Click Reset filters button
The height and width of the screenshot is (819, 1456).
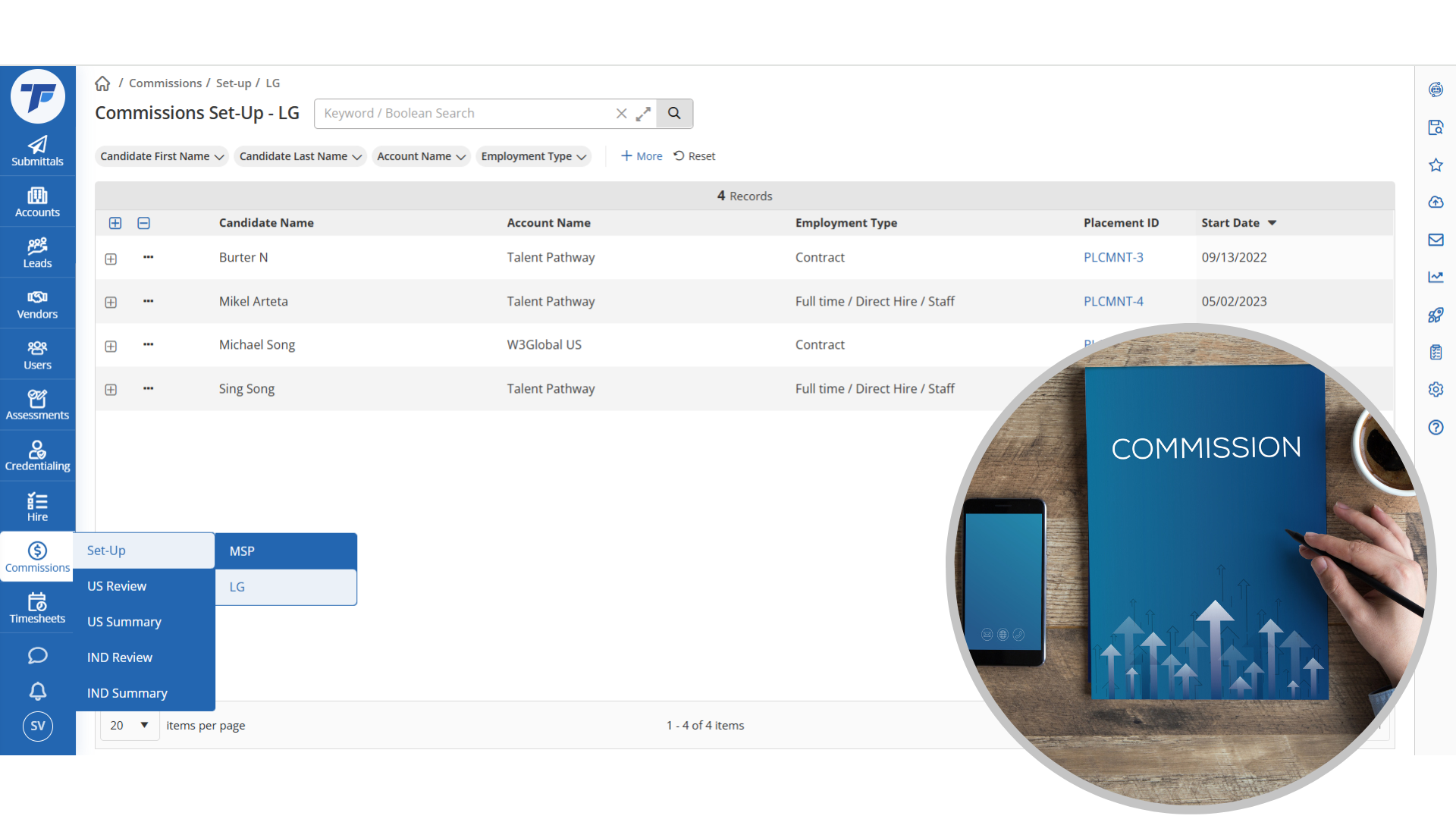coord(695,156)
